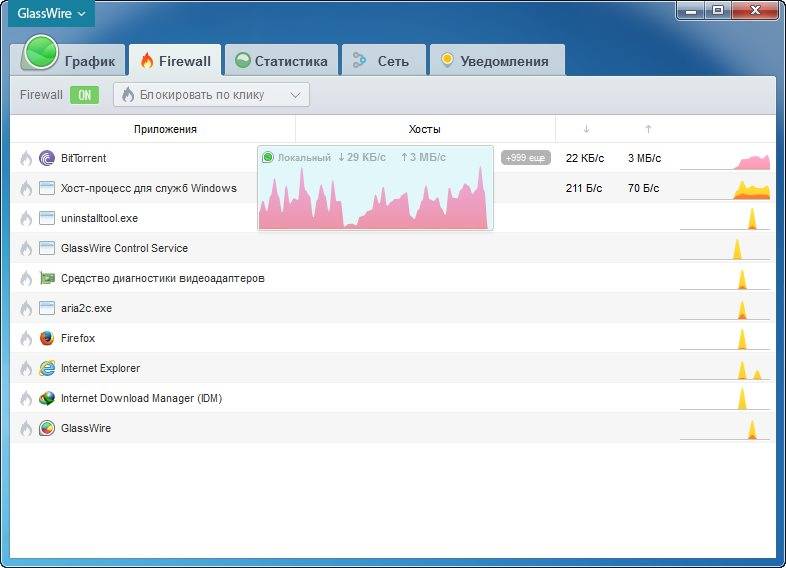Click the Firefox app icon
The width and height of the screenshot is (786, 568).
[47, 338]
